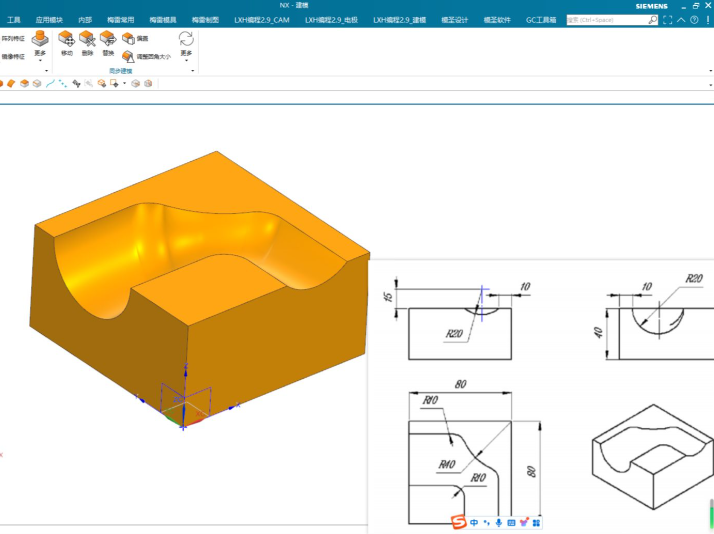Image resolution: width=714 pixels, height=534 pixels.
Task: Expand the feature group options arrow
Action: 46,71
